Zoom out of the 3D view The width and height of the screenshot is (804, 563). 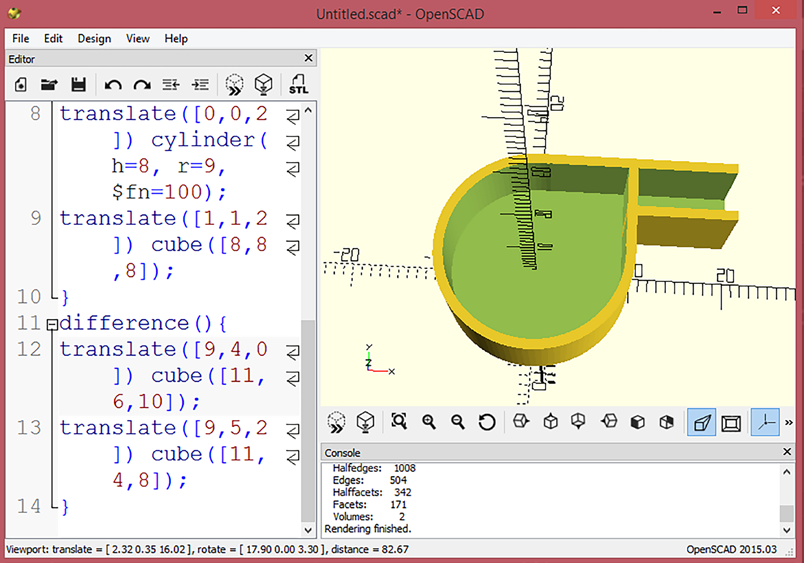[x=457, y=422]
